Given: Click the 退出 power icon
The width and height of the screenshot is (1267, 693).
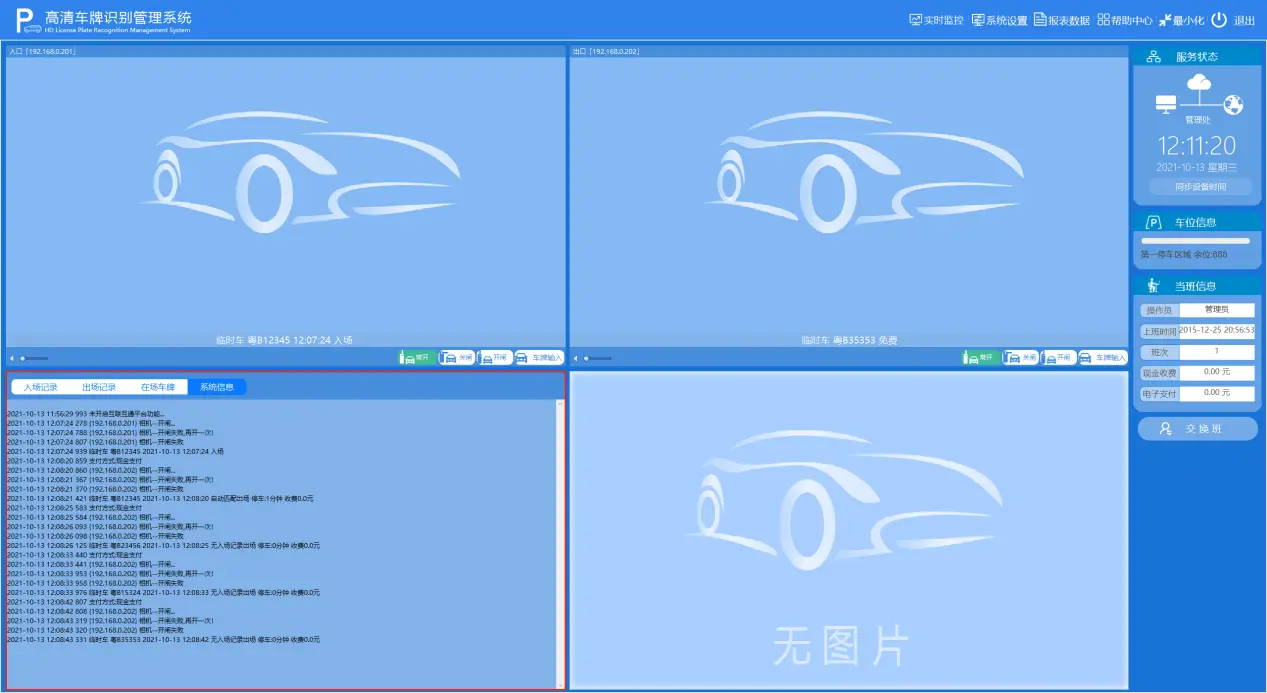Looking at the screenshot, I should click(1219, 20).
